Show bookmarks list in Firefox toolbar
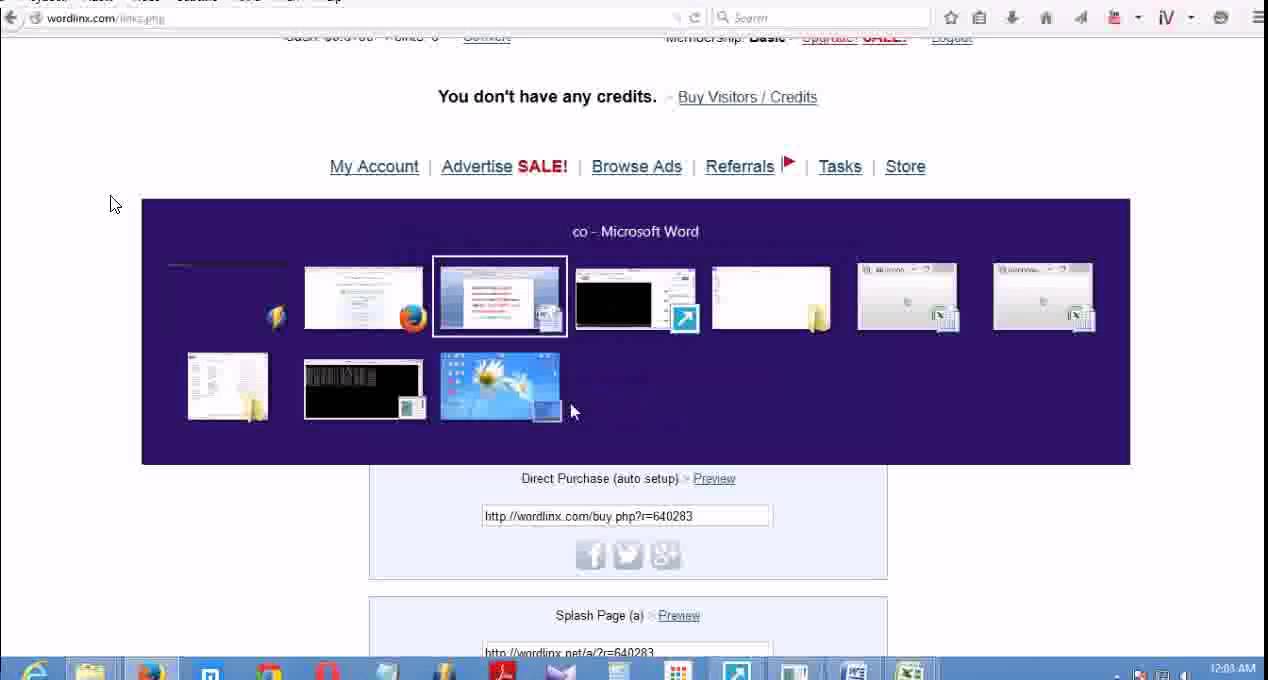The height and width of the screenshot is (680, 1268). (x=979, y=18)
